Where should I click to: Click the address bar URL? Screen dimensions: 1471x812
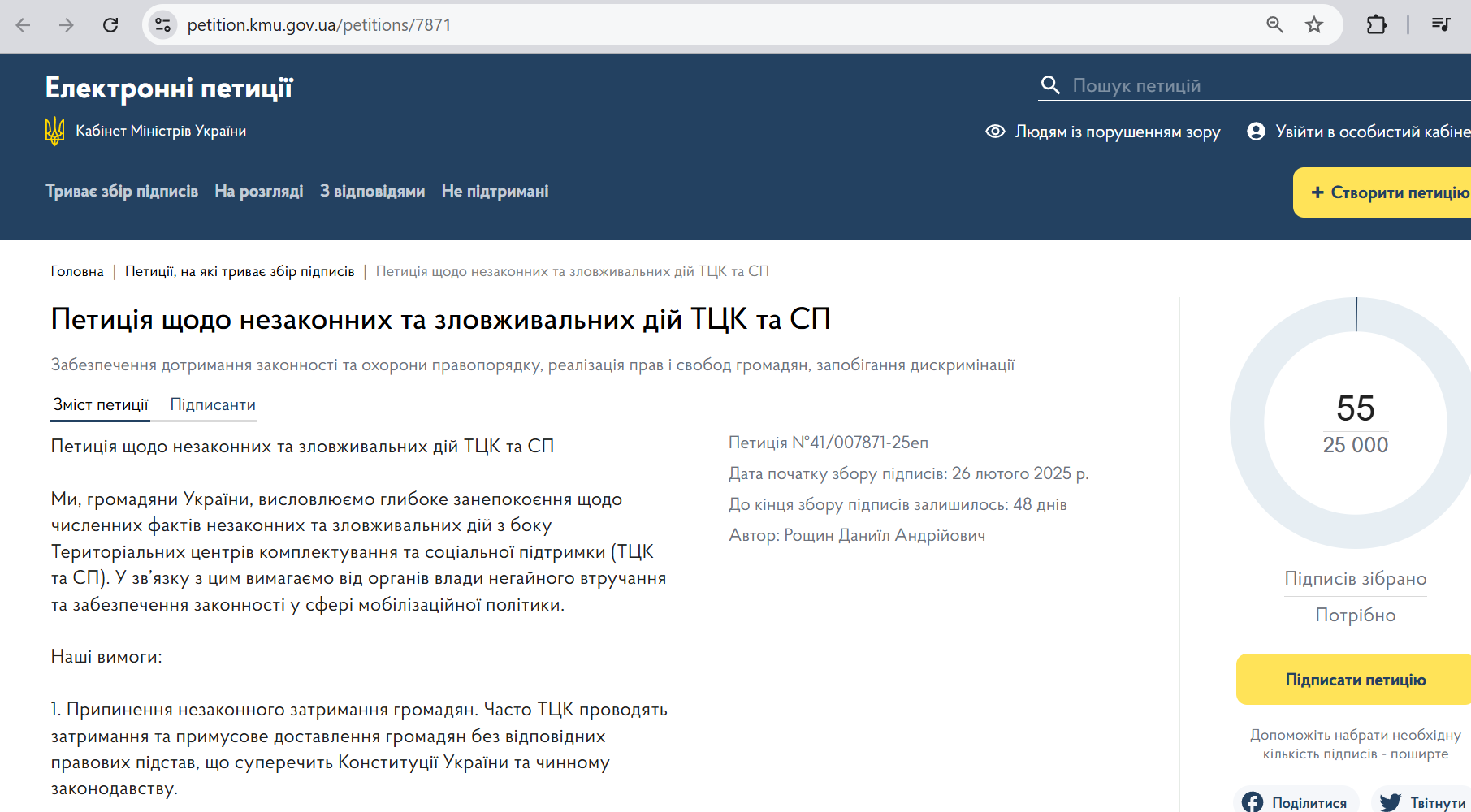[x=319, y=25]
